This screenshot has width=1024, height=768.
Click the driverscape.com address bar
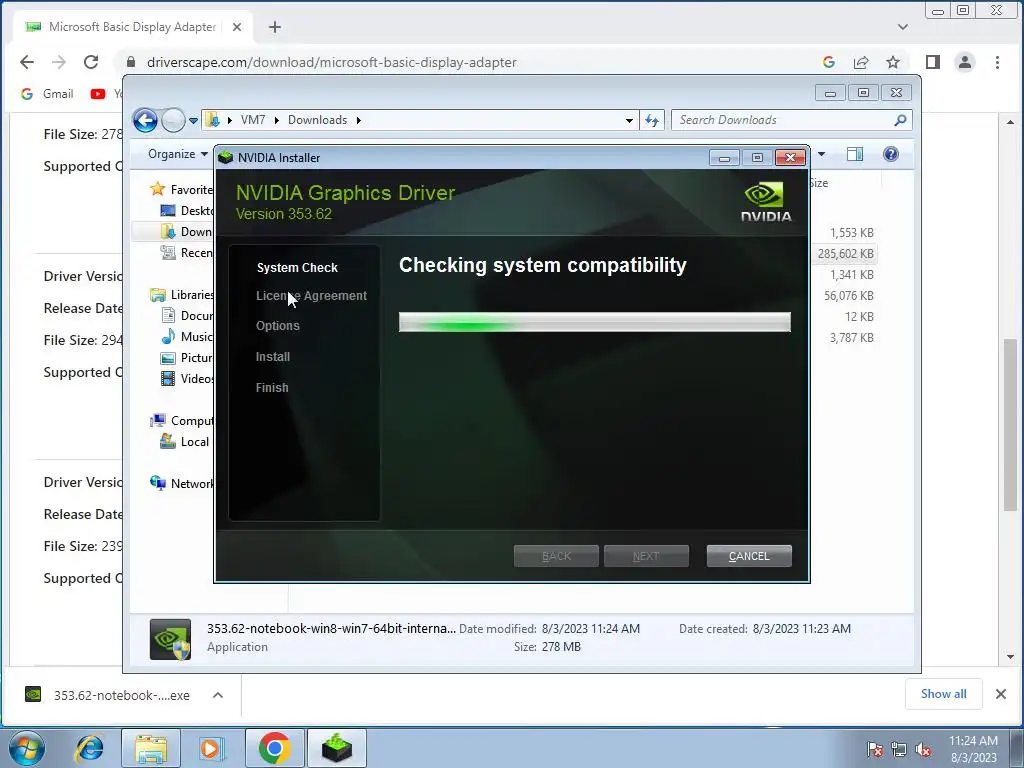coord(332,62)
